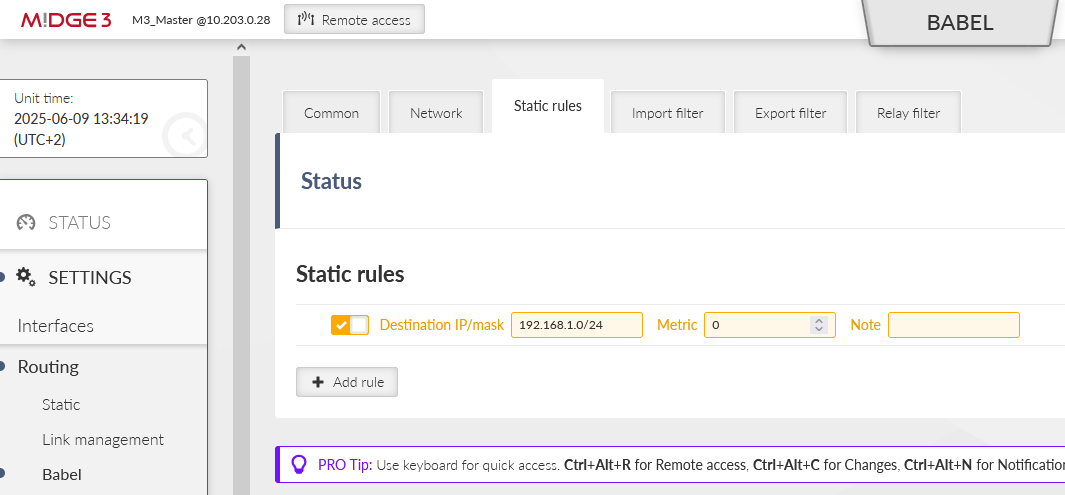Collapse the sidebar with the round arrow icon

tap(184, 136)
